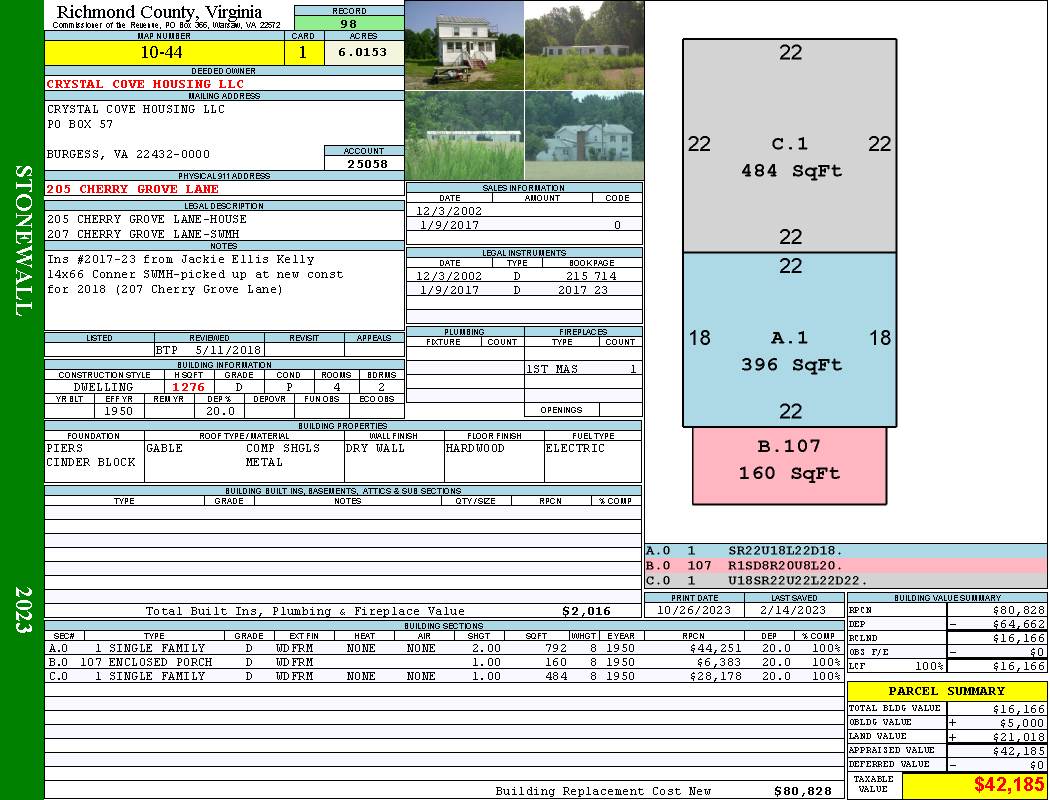
Task: Select the map number 10-44 field
Action: (164, 53)
